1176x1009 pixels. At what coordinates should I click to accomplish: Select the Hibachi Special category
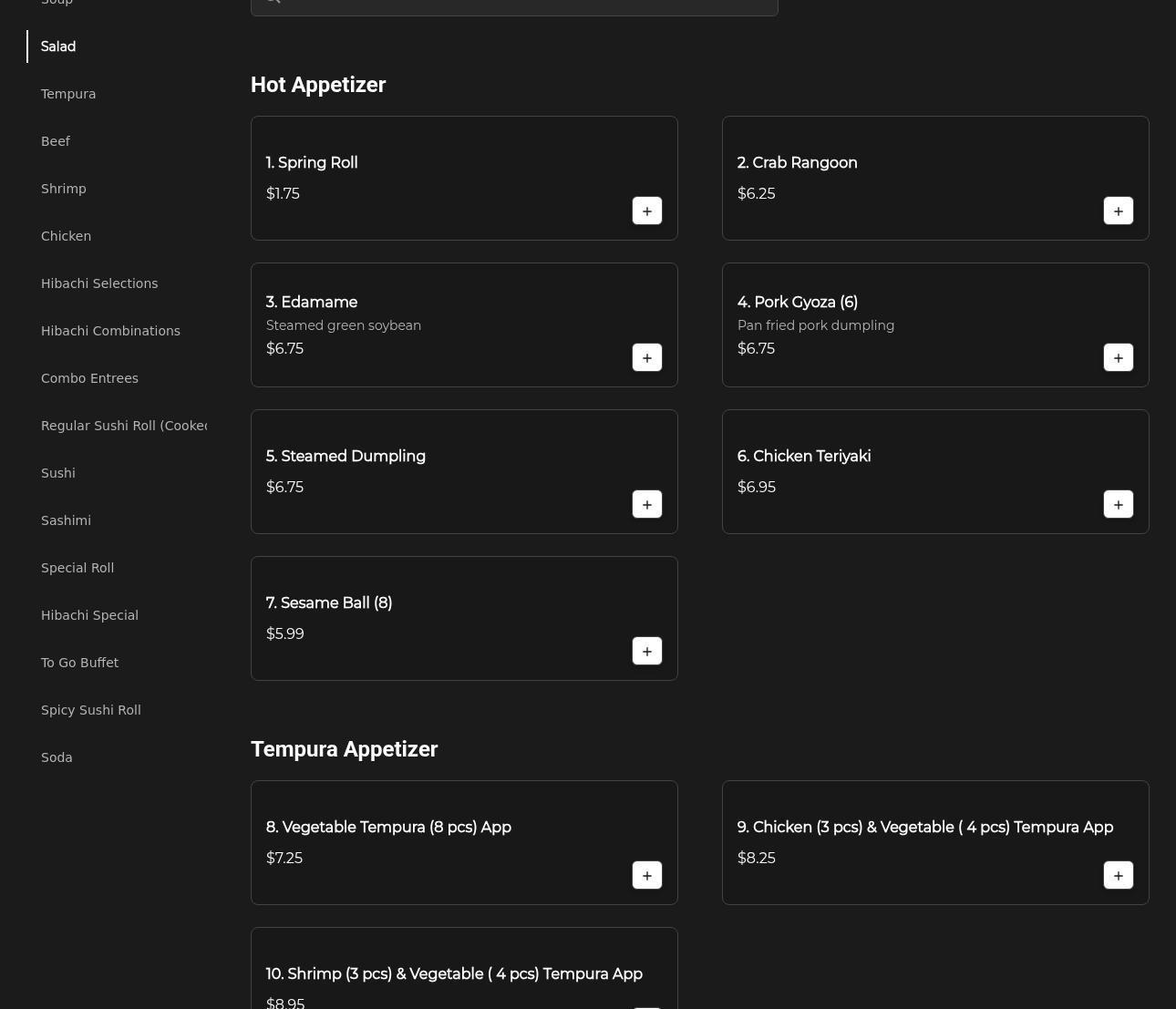tap(89, 615)
